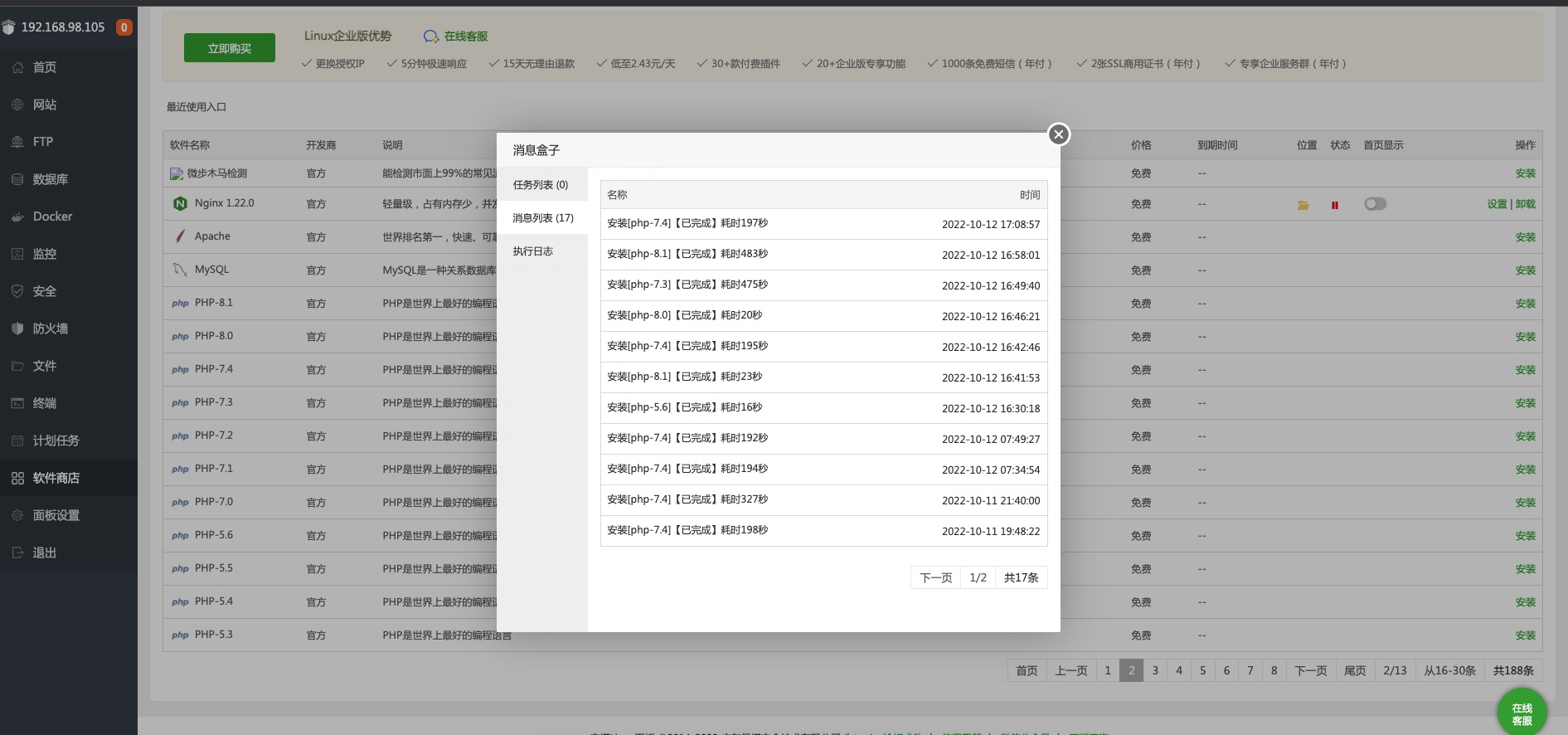Screen dimensions: 1568x735
Task: Close the message box dialog
Action: [x=1058, y=134]
